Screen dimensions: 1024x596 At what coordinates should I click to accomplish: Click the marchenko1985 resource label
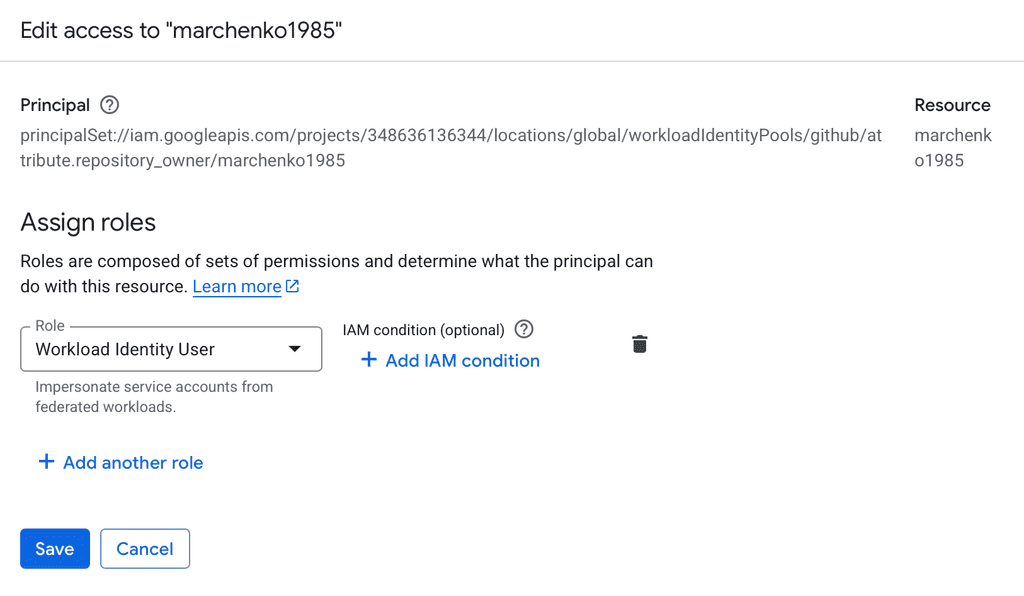[x=952, y=147]
